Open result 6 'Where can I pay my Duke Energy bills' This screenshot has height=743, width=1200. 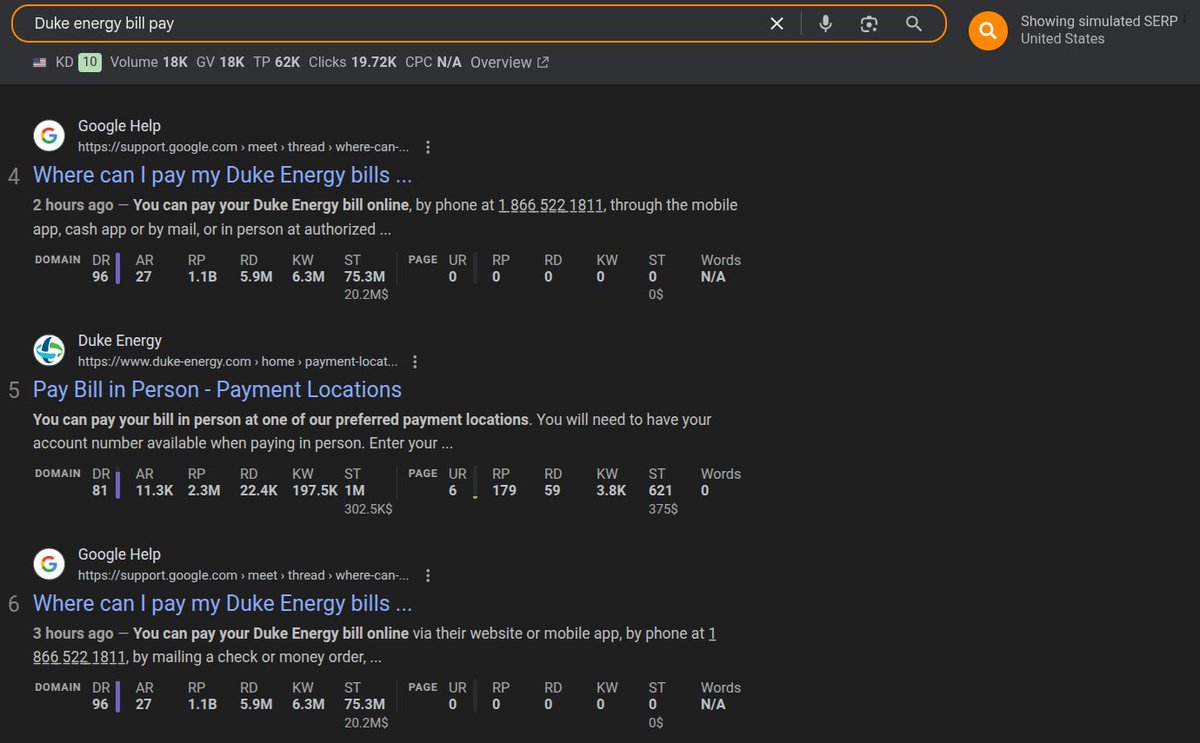(x=223, y=604)
